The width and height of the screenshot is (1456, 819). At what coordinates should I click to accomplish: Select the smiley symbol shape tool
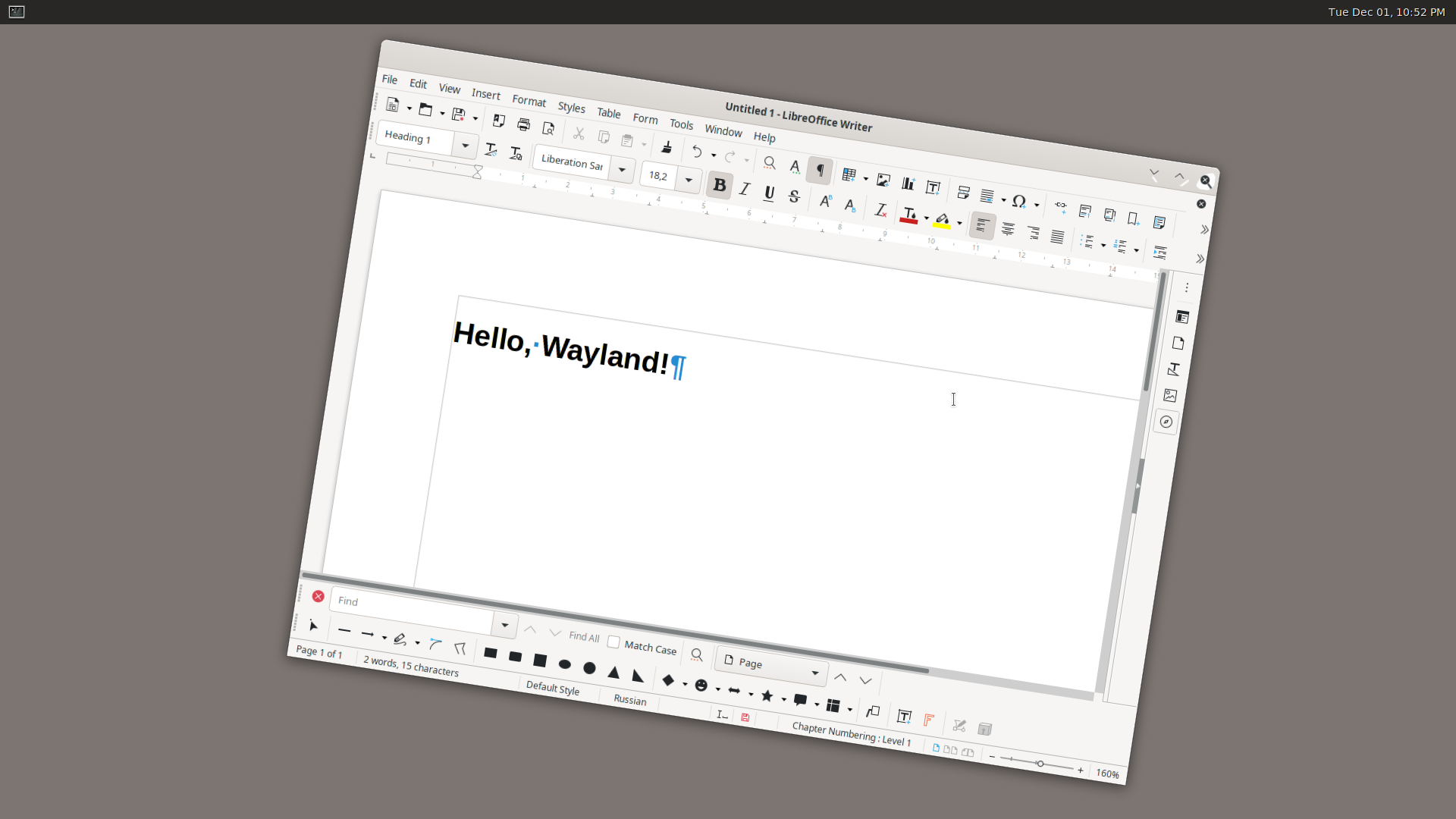click(x=701, y=686)
